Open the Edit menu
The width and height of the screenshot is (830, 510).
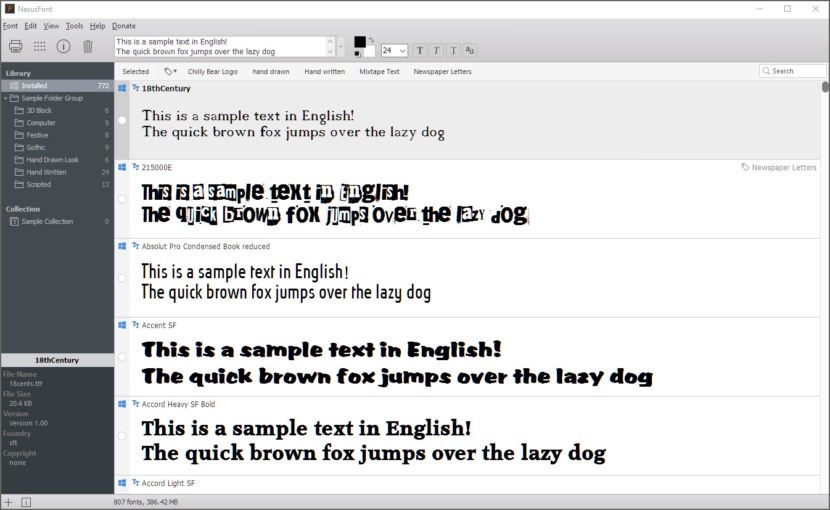coord(31,25)
